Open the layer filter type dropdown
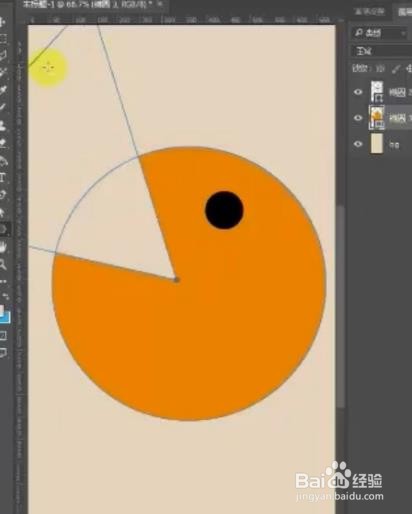The height and width of the screenshot is (514, 412). 380,33
